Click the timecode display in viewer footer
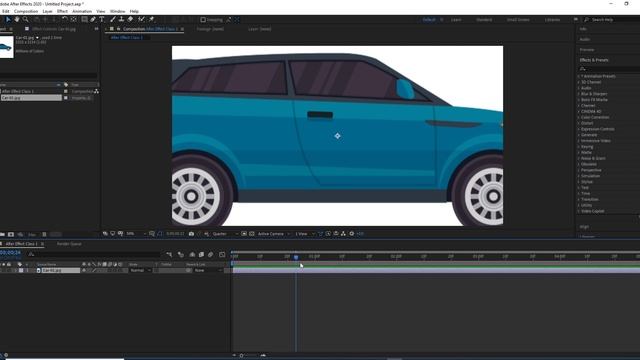The image size is (640, 360). click(176, 234)
